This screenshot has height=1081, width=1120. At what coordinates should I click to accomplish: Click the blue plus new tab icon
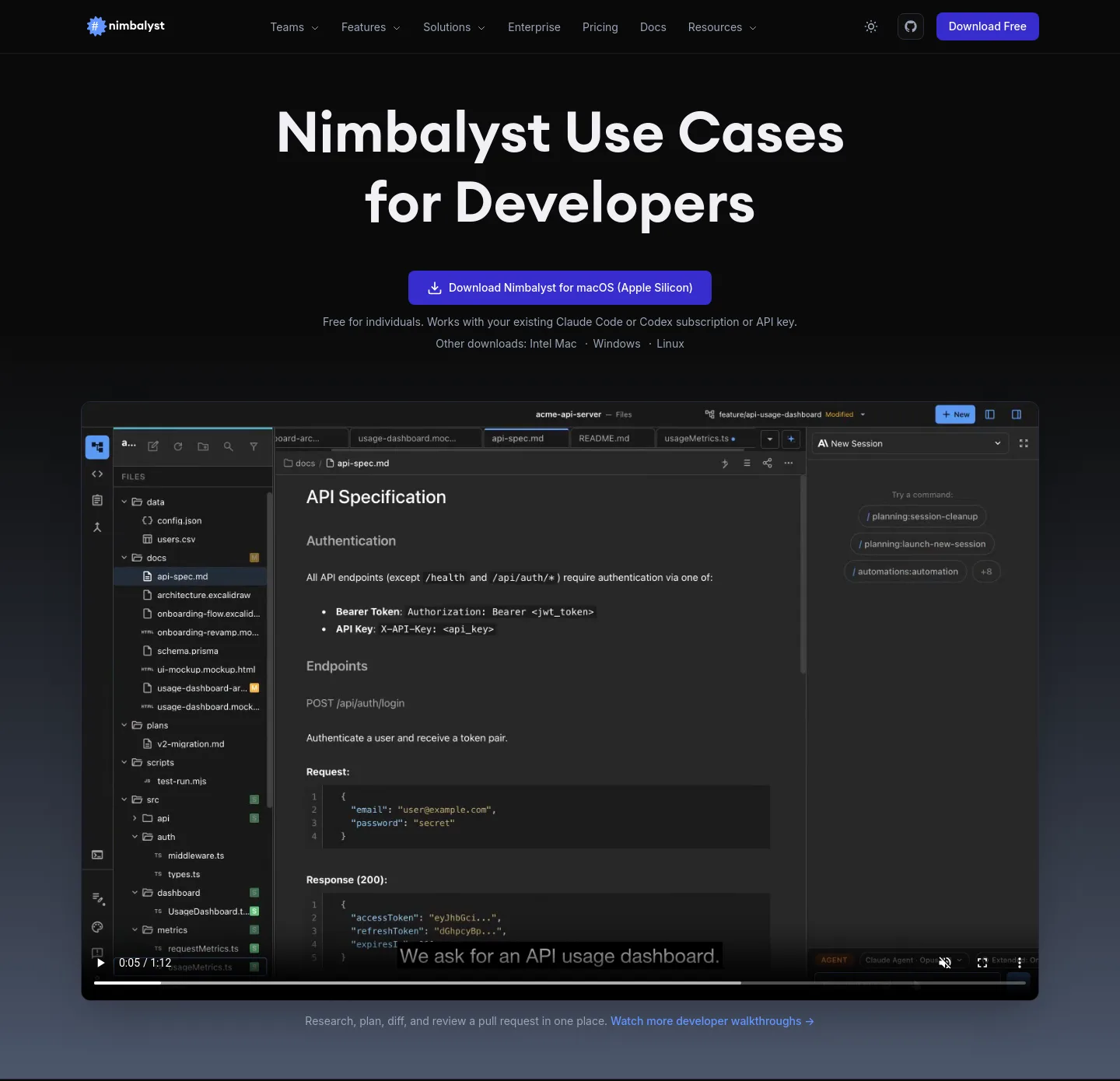tap(791, 439)
